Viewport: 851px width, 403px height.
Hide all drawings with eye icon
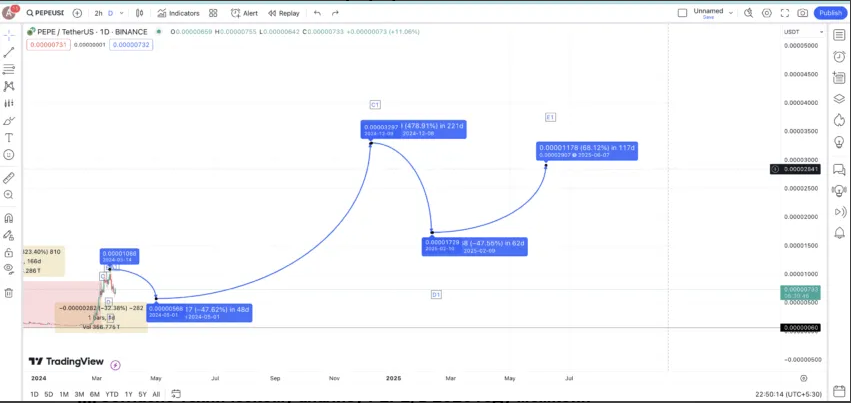9,268
